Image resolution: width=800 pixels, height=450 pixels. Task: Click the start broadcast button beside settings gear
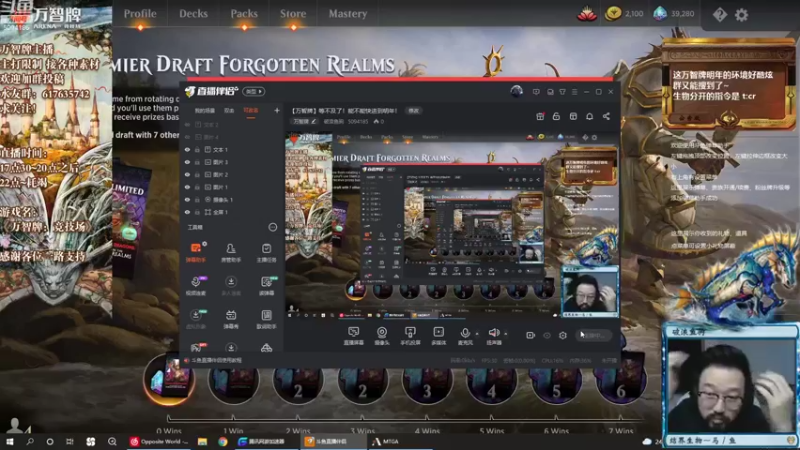point(593,335)
